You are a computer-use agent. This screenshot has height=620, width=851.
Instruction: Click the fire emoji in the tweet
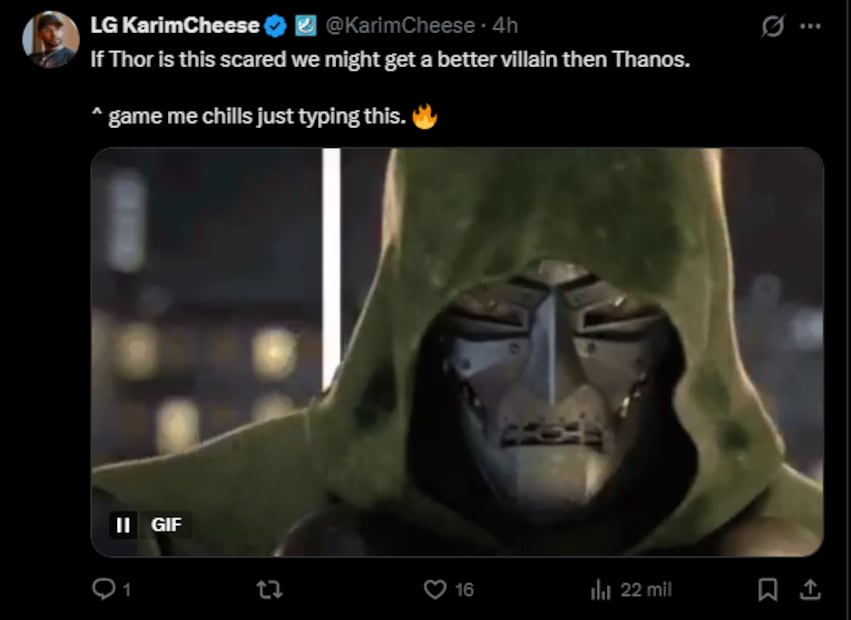425,117
